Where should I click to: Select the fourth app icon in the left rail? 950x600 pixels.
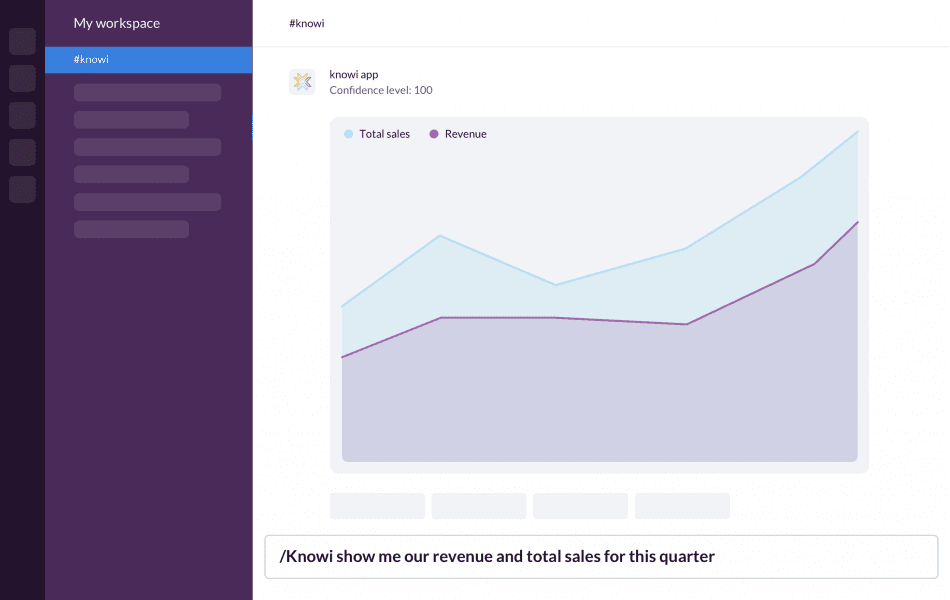click(22, 152)
